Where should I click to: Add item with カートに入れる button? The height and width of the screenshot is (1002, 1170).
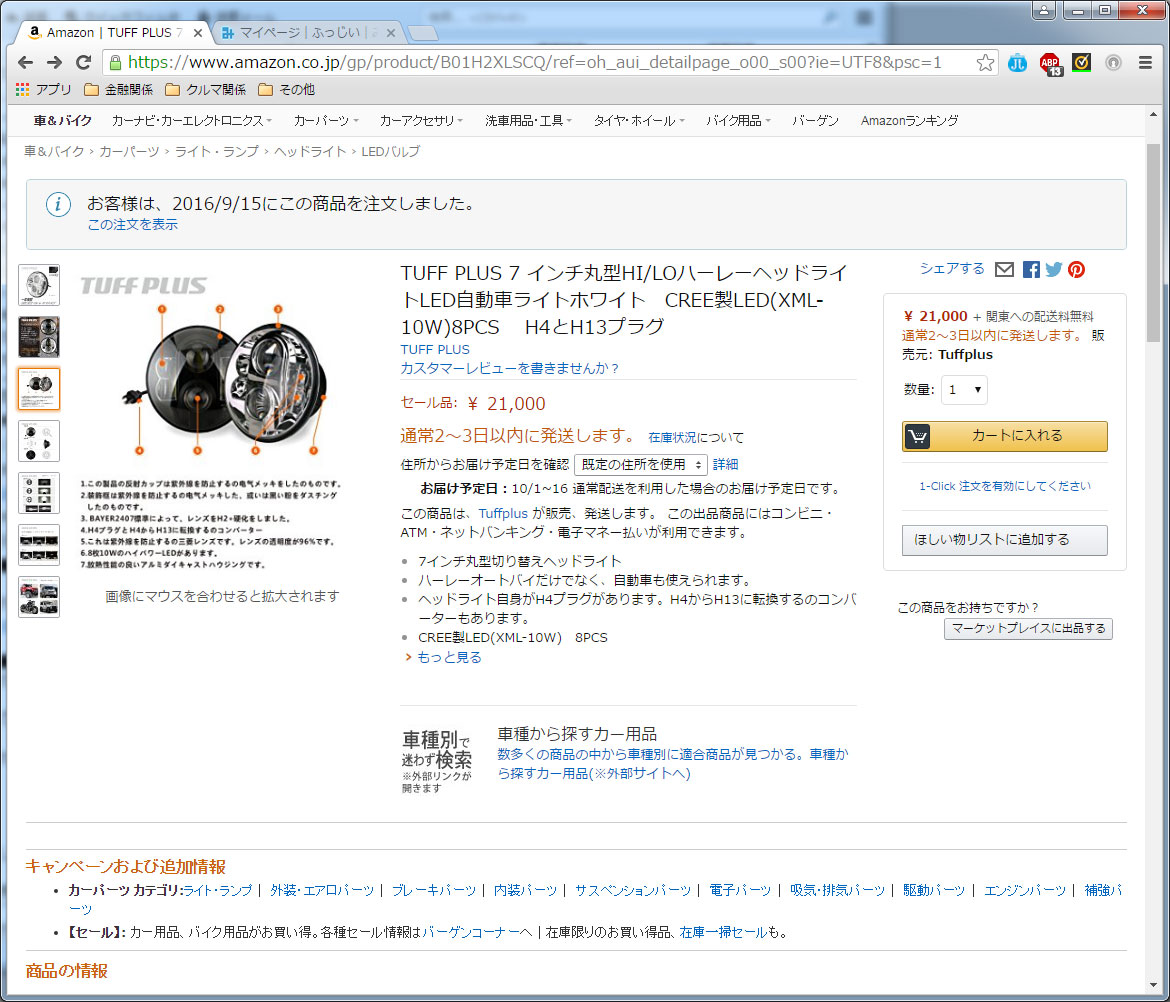tap(1004, 436)
